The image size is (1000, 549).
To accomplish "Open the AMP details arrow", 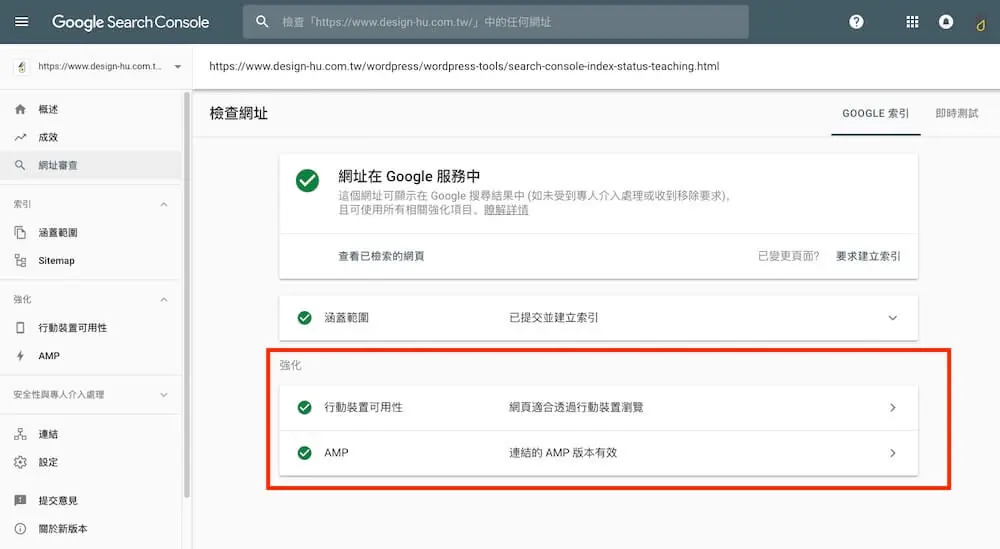I will pos(893,453).
